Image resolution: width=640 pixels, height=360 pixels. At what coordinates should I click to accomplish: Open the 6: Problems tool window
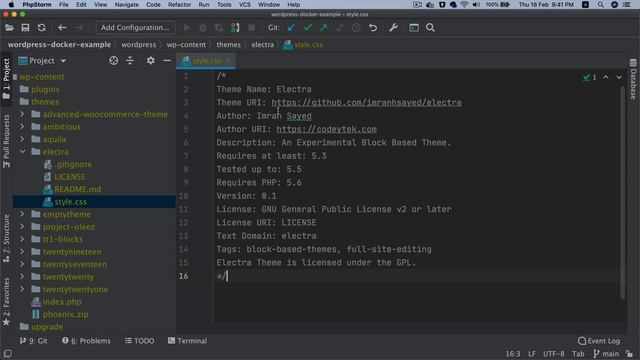point(86,341)
